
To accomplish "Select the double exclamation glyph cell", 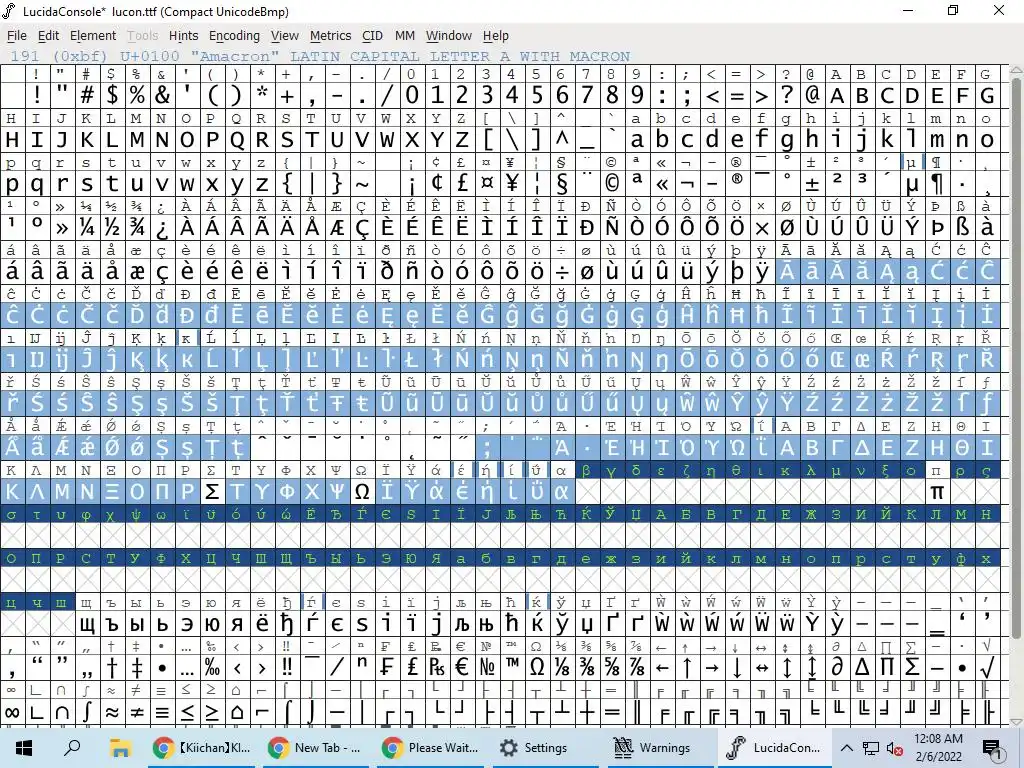I will [287, 667].
